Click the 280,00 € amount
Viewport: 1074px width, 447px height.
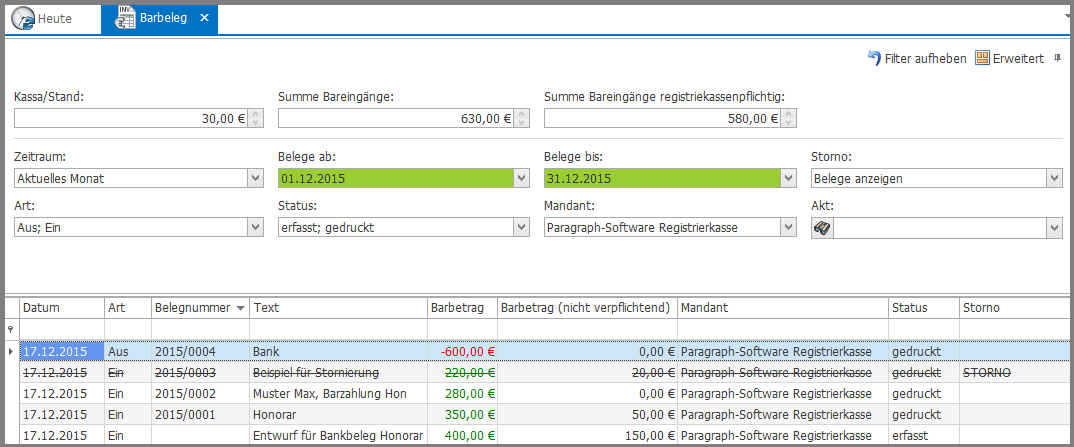coord(469,394)
